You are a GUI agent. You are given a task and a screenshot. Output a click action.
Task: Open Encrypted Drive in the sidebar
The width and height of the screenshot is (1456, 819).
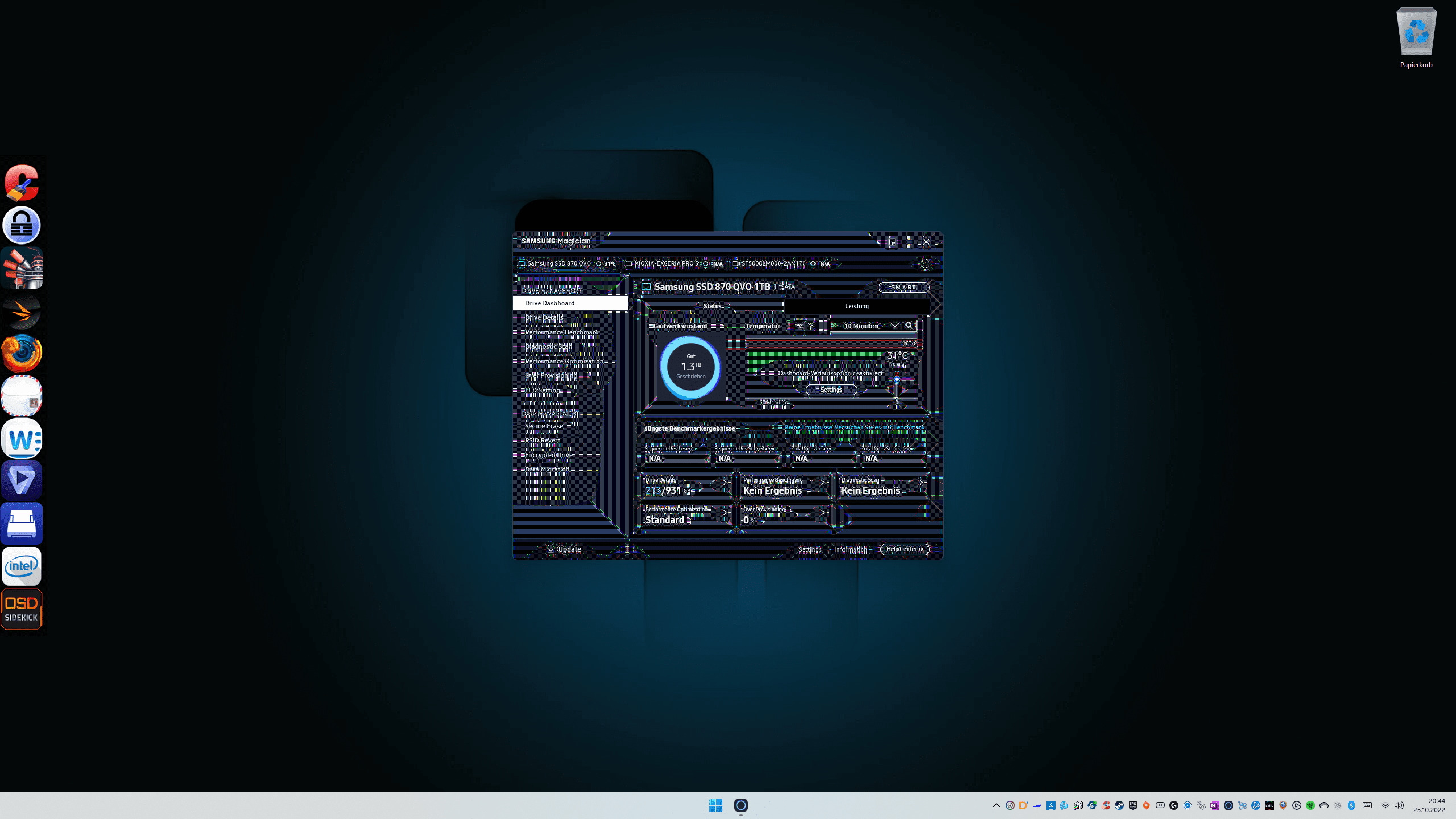pyautogui.click(x=549, y=455)
